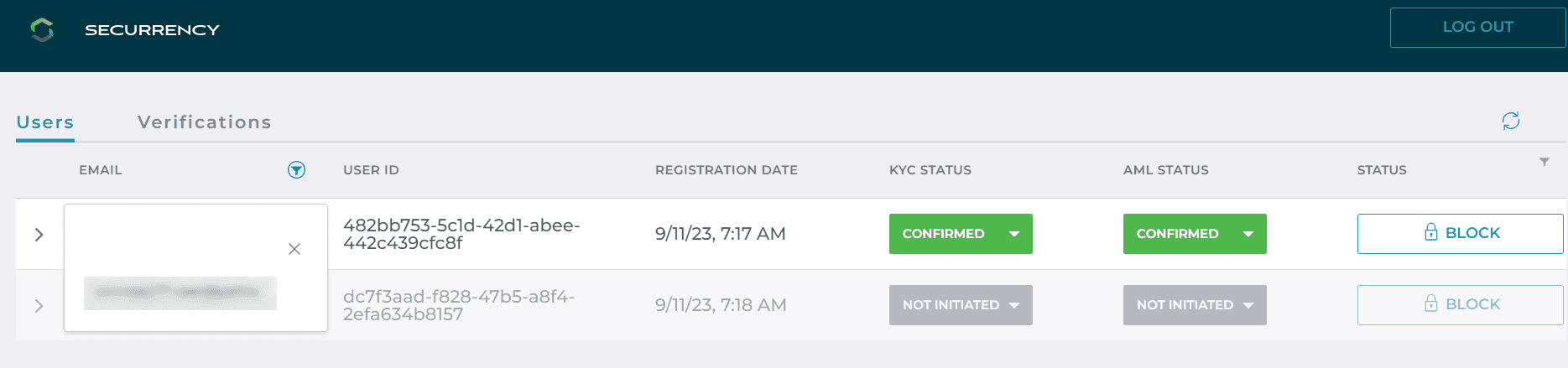Screen dimensions: 1568x368
Task: Expand the first user row
Action: click(39, 235)
